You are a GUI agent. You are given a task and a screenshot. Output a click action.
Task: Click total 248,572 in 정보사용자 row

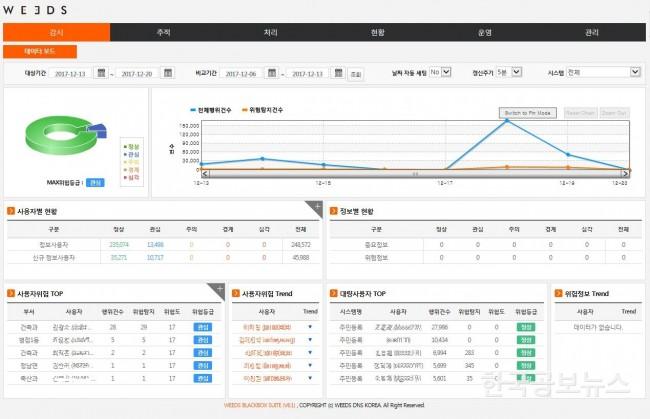(301, 245)
